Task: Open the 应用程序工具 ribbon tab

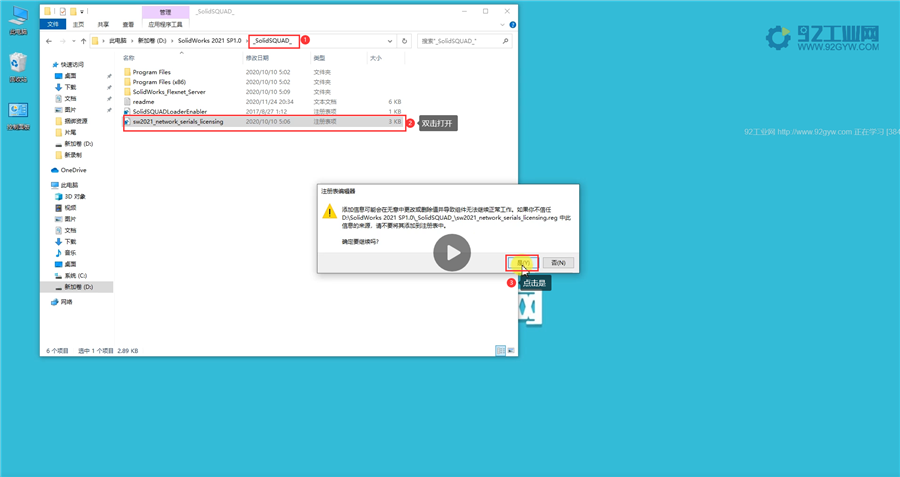Action: pyautogui.click(x=165, y=25)
